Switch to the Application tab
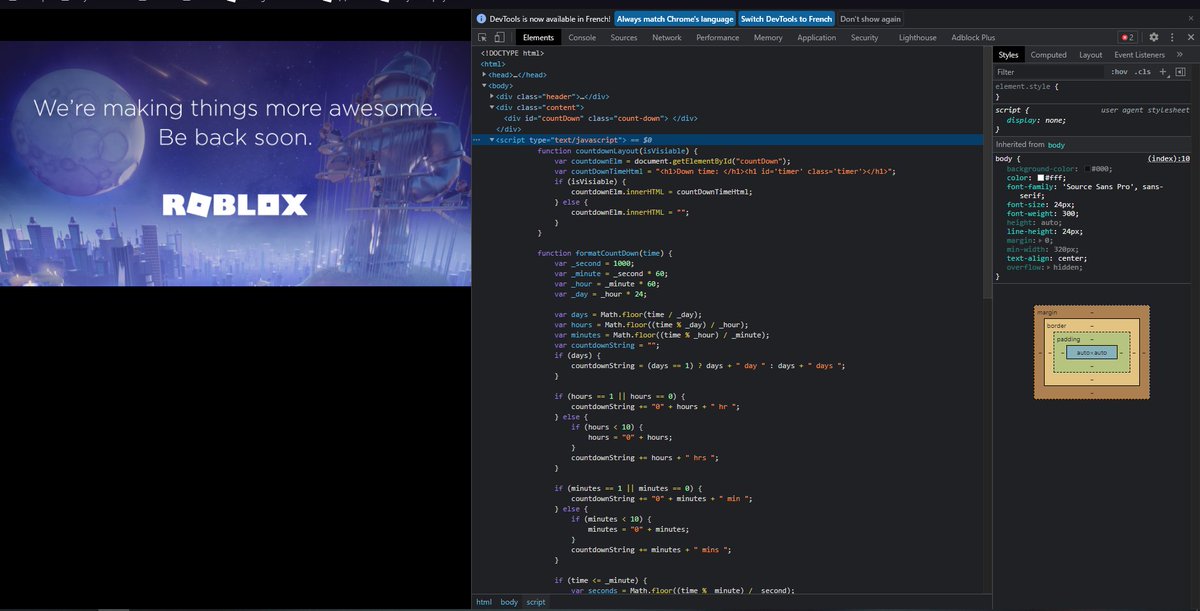 click(816, 37)
